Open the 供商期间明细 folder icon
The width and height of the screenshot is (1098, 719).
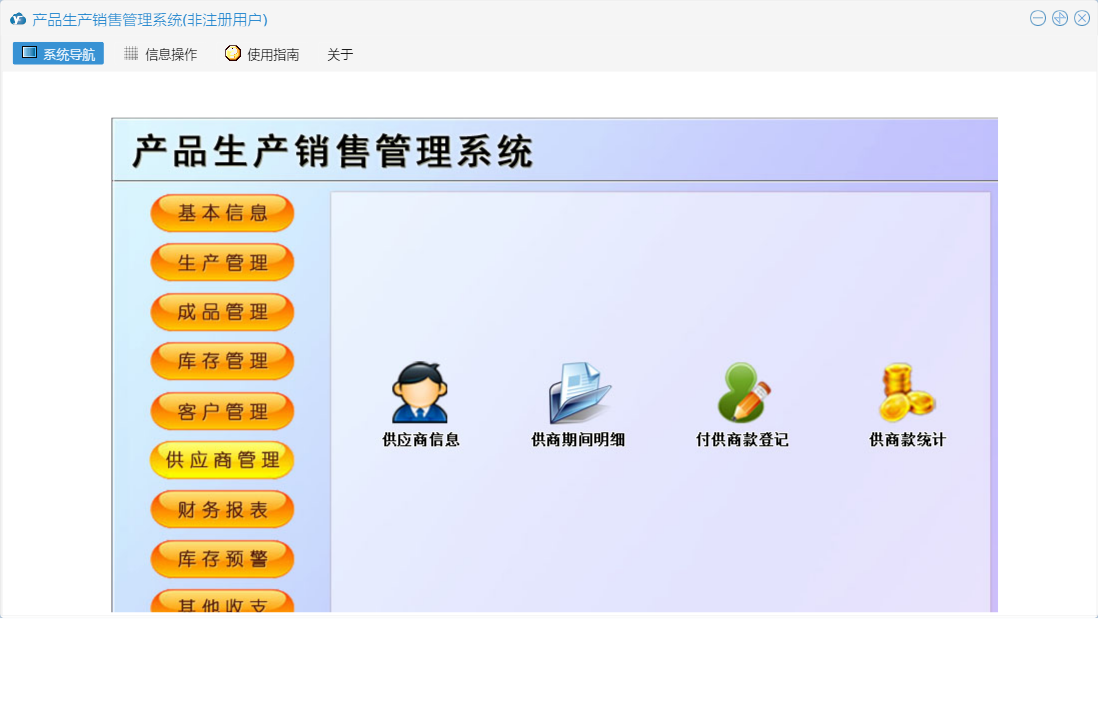click(578, 392)
